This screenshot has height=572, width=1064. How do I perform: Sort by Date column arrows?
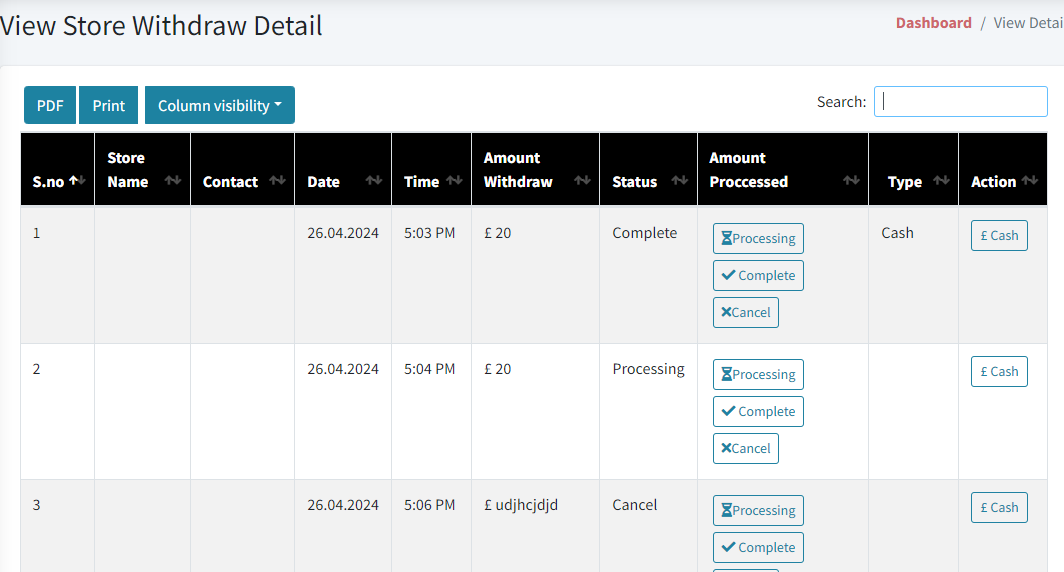click(373, 181)
